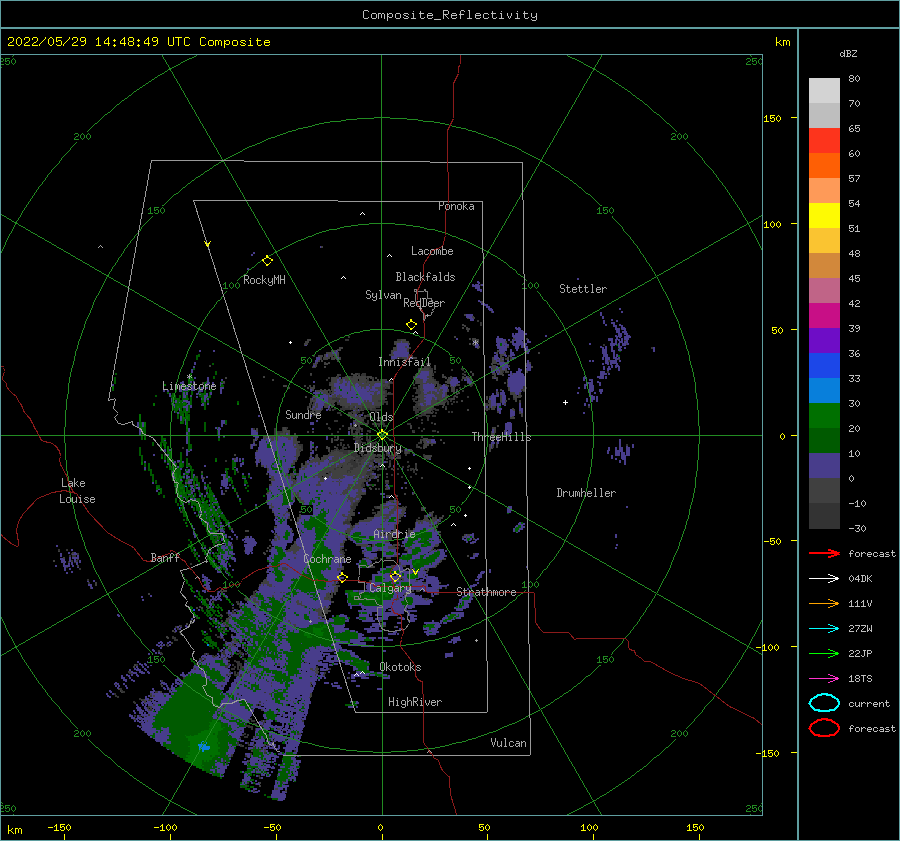
Task: Click the yellow diamond marker near Cochrane
Action: tap(343, 577)
